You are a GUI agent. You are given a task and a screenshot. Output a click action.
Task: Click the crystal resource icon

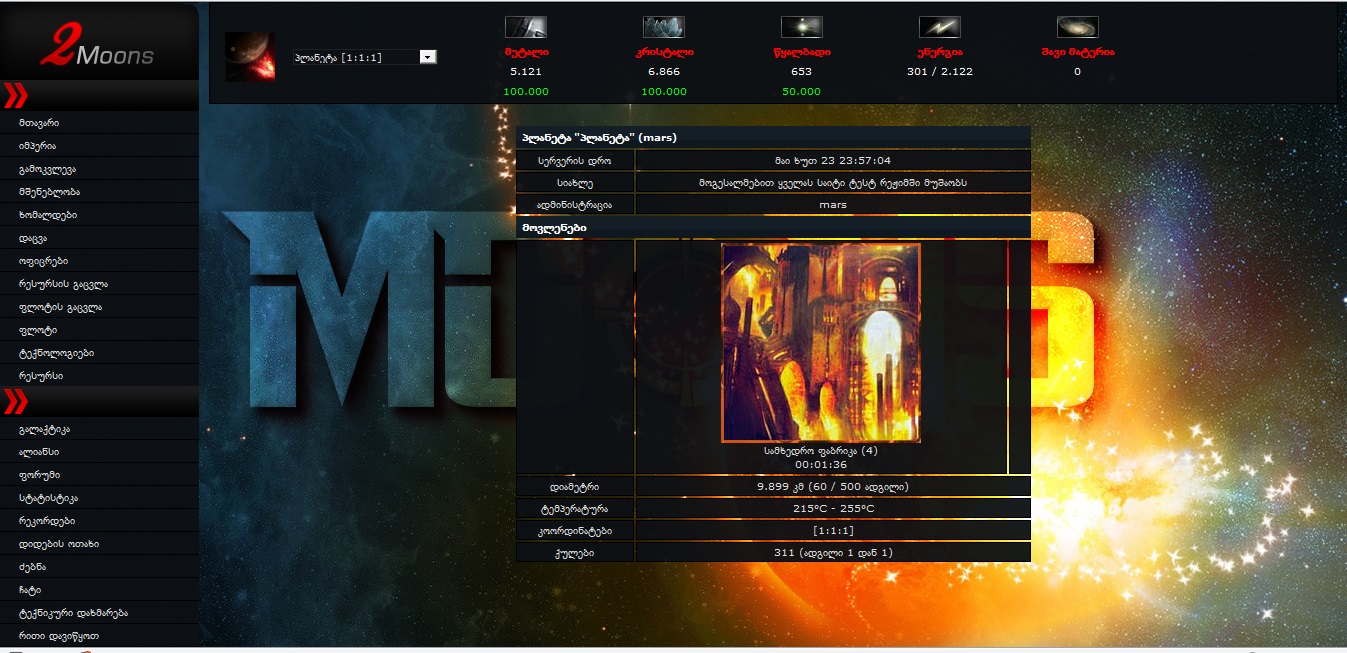[x=663, y=27]
